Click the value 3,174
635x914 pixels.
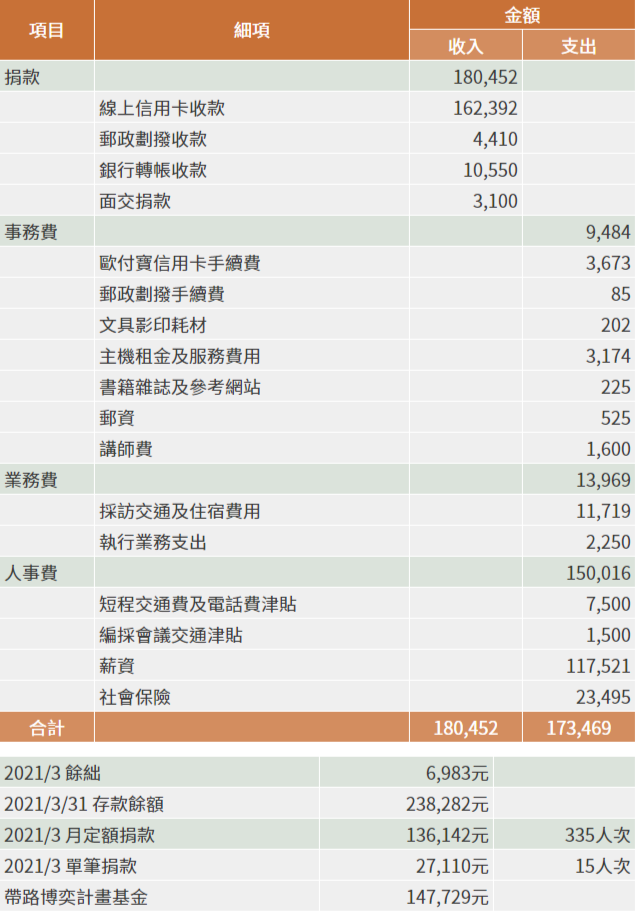[x=608, y=356]
